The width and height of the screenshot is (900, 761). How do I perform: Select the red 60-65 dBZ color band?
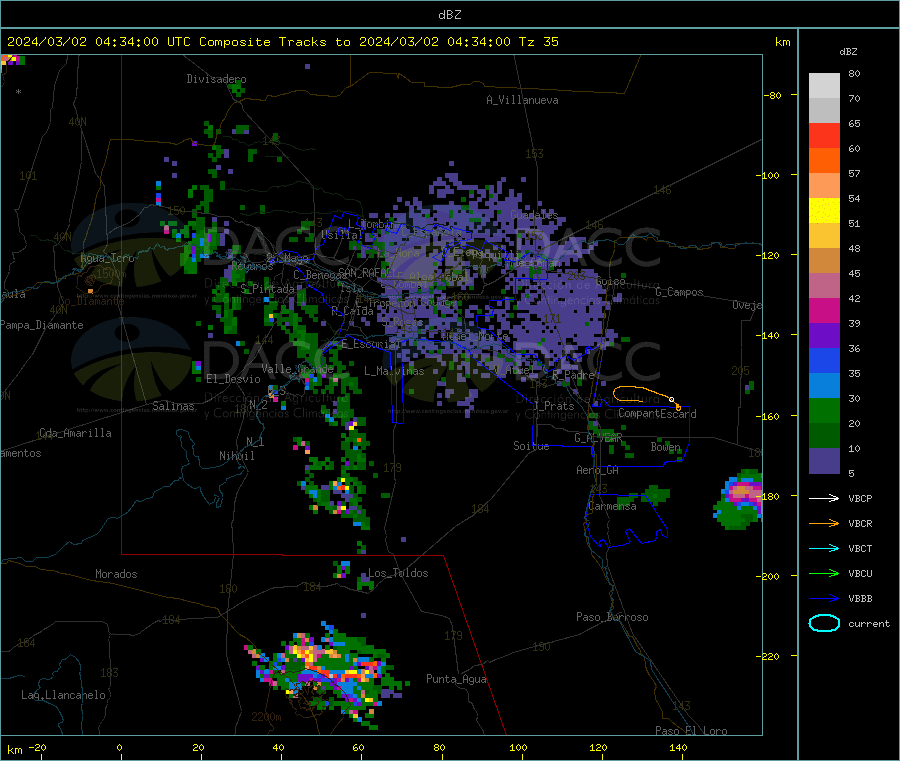(x=824, y=135)
